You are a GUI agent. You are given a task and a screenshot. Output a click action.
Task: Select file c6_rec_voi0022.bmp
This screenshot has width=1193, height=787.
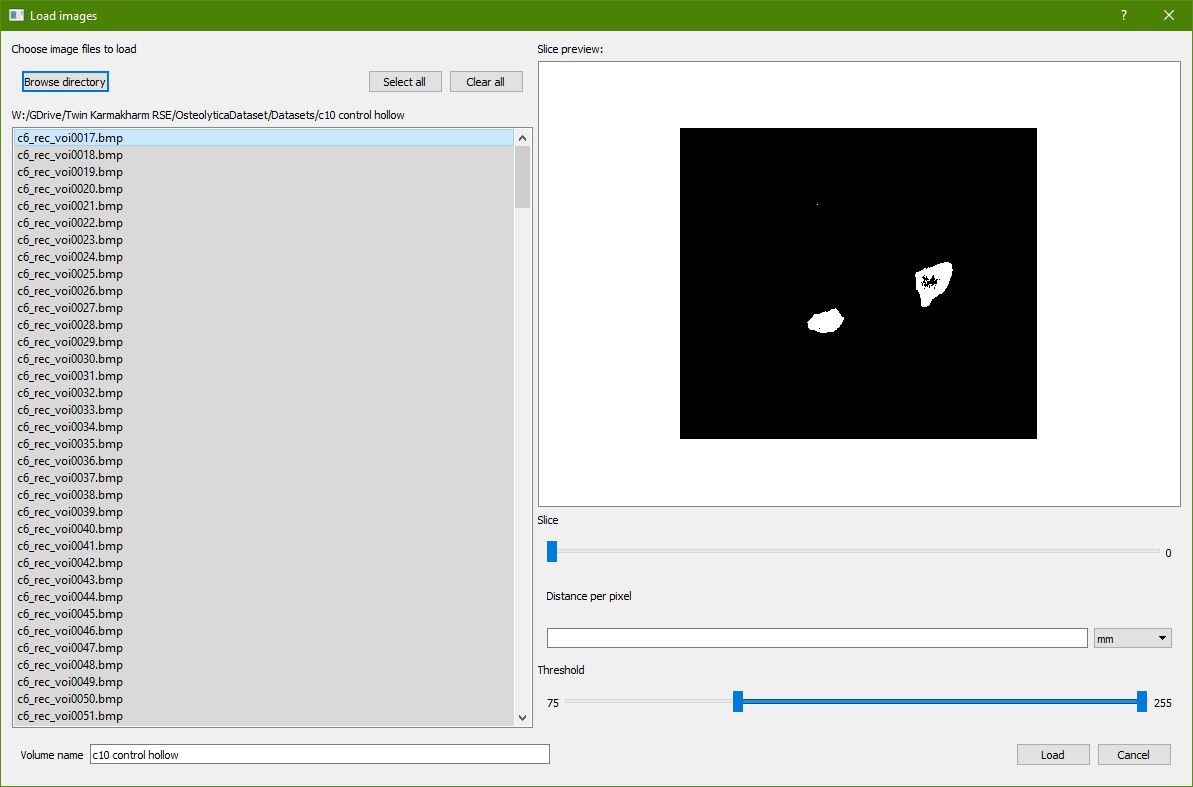click(x=263, y=223)
